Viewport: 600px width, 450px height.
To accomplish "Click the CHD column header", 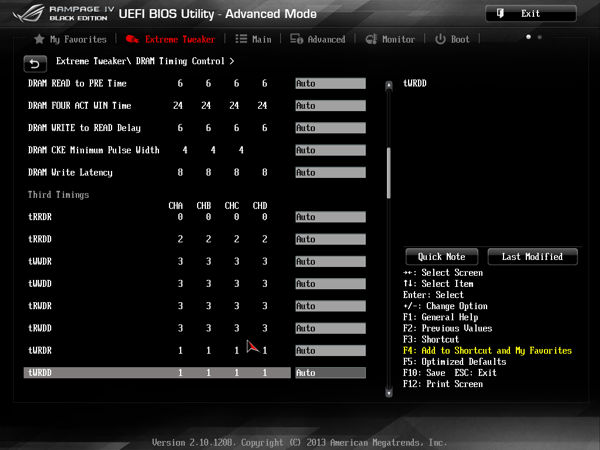I will click(260, 206).
